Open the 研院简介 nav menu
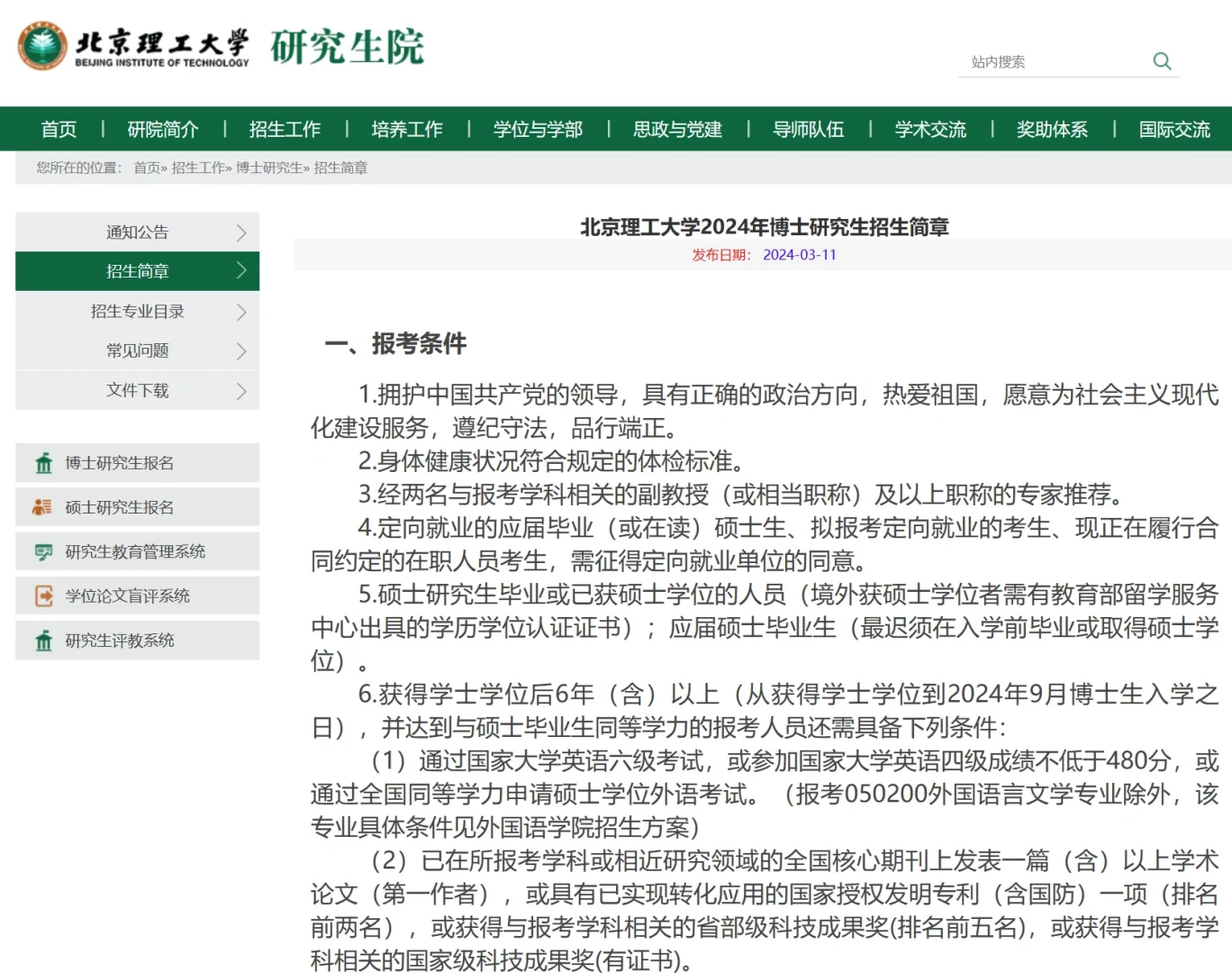 point(163,129)
